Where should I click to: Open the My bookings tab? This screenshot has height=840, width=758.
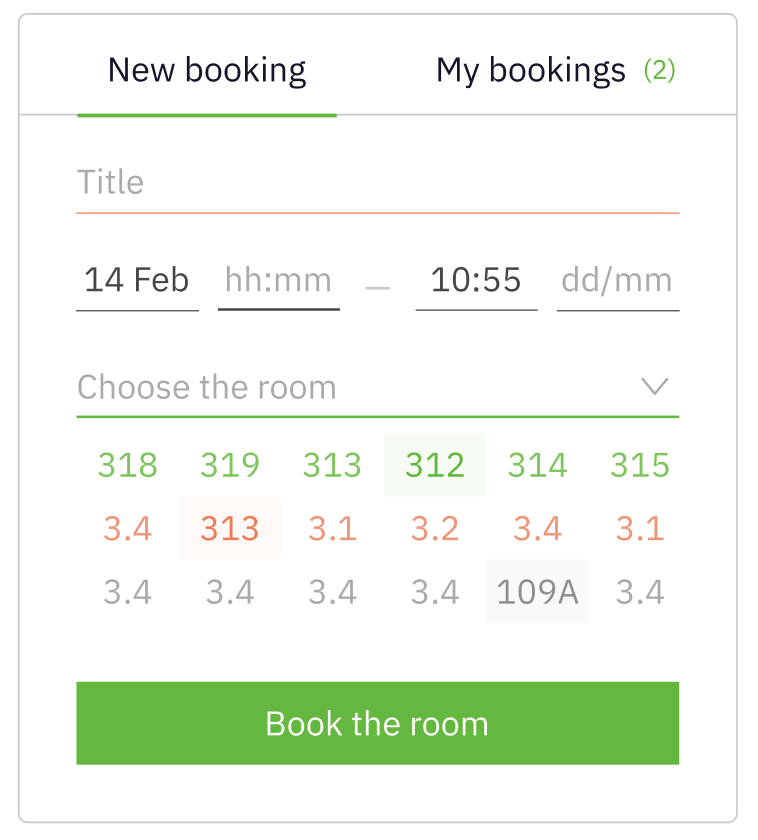pos(530,71)
